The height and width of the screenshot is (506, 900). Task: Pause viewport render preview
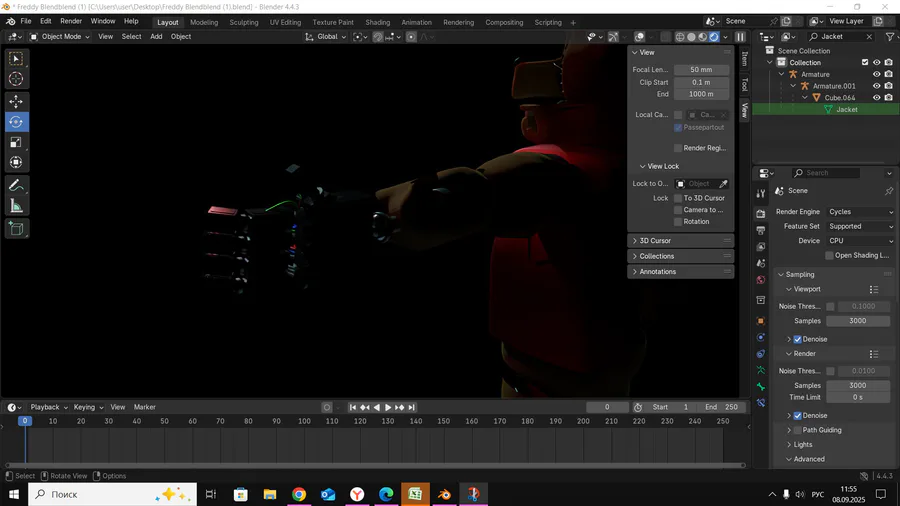[x=740, y=37]
